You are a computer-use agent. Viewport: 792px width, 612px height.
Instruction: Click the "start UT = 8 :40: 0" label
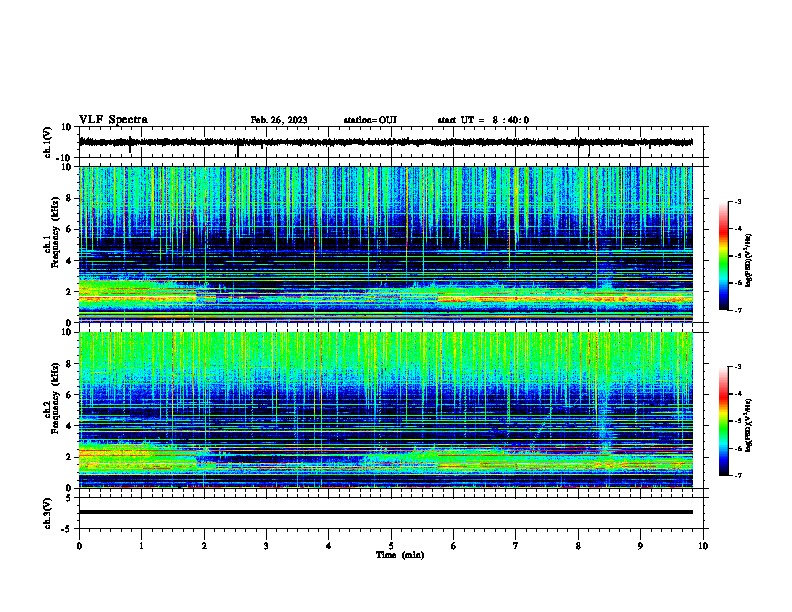click(483, 120)
